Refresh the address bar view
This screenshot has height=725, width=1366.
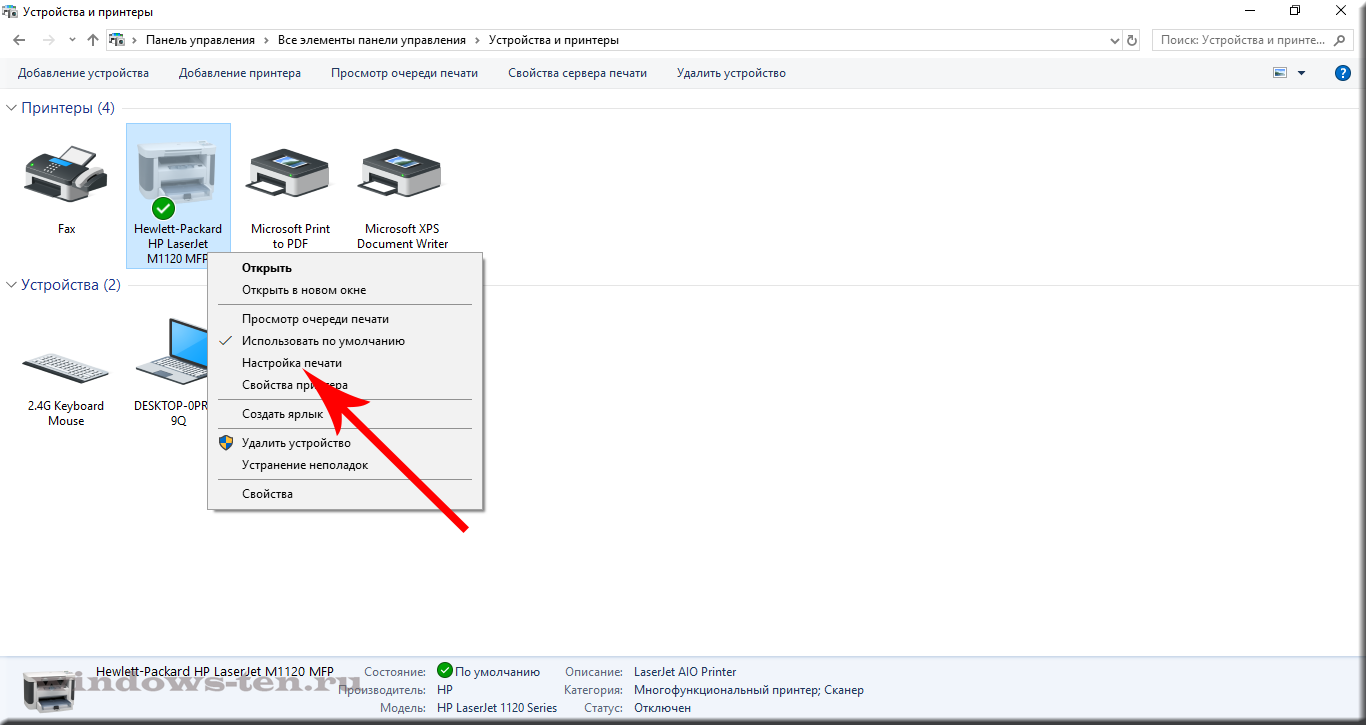click(x=1132, y=40)
